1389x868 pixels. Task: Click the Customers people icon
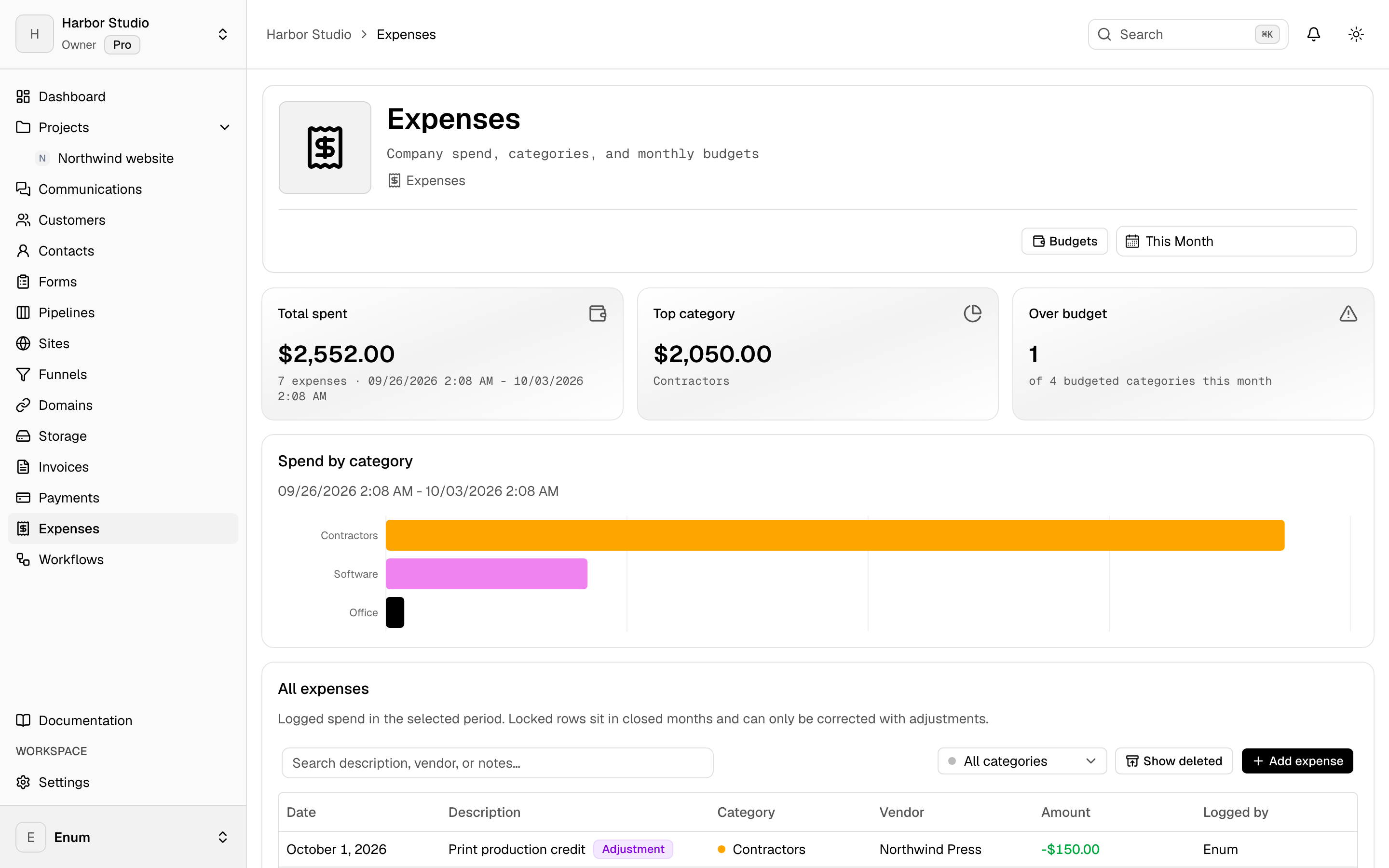[23, 220]
